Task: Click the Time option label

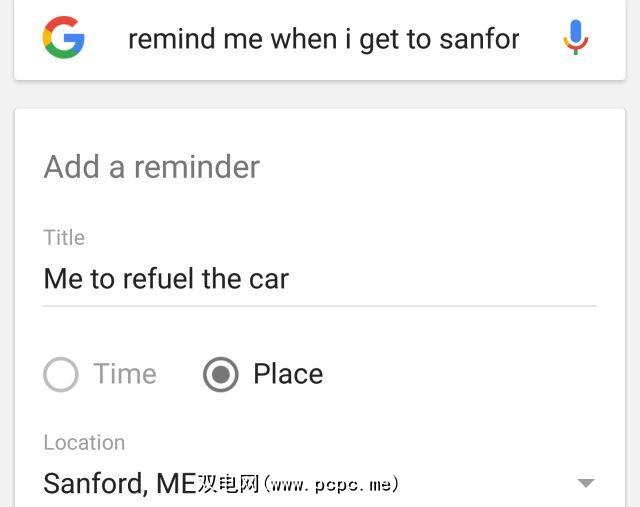Action: tap(125, 374)
